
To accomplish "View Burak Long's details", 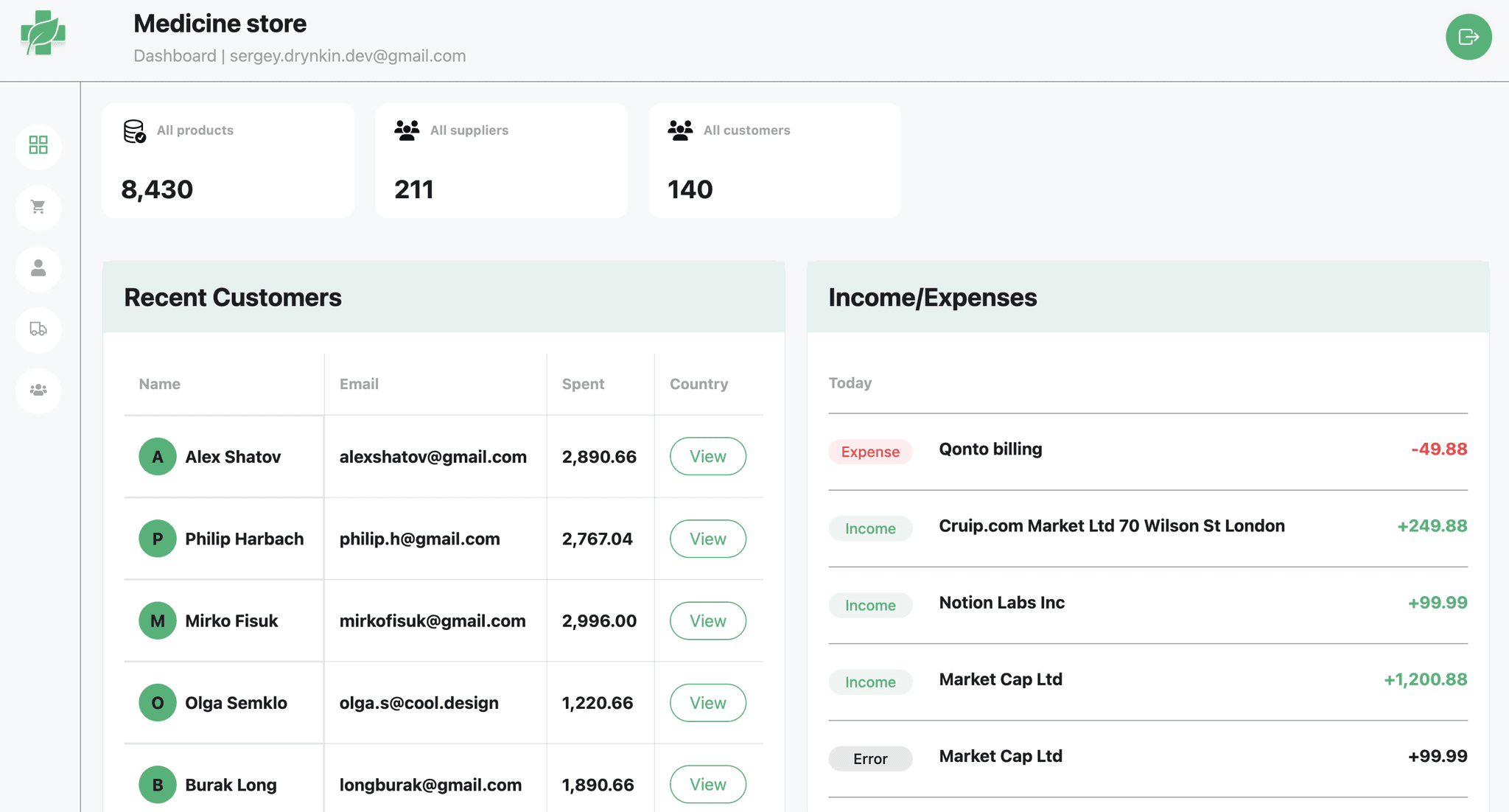I will tap(708, 785).
